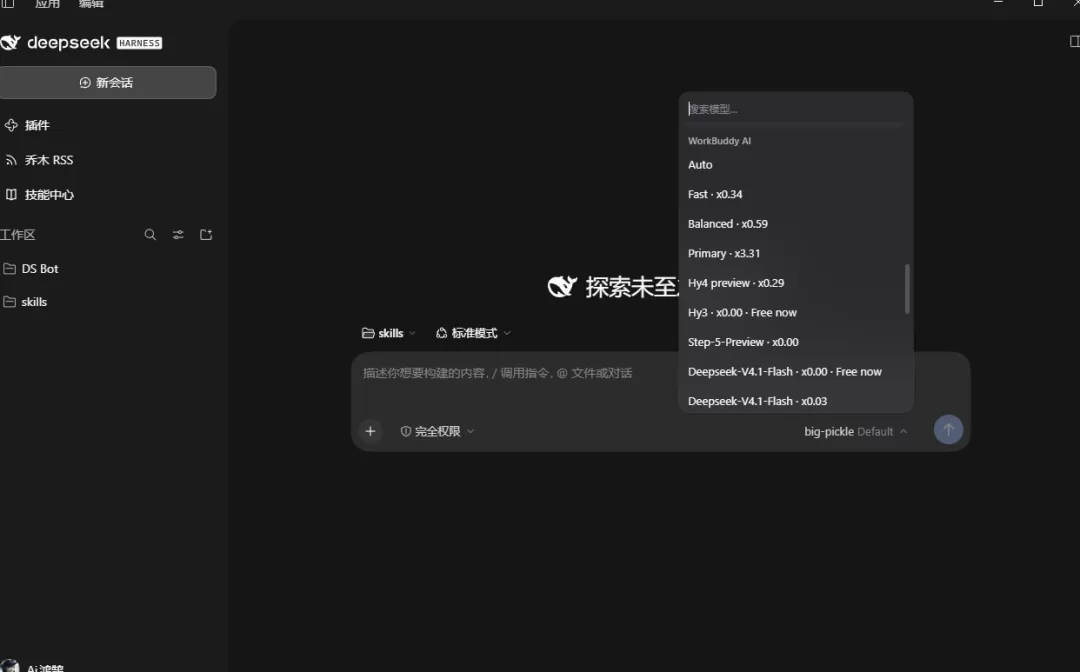The image size is (1080, 672).
Task: Toggle the right side panel icon
Action: [x=1074, y=41]
